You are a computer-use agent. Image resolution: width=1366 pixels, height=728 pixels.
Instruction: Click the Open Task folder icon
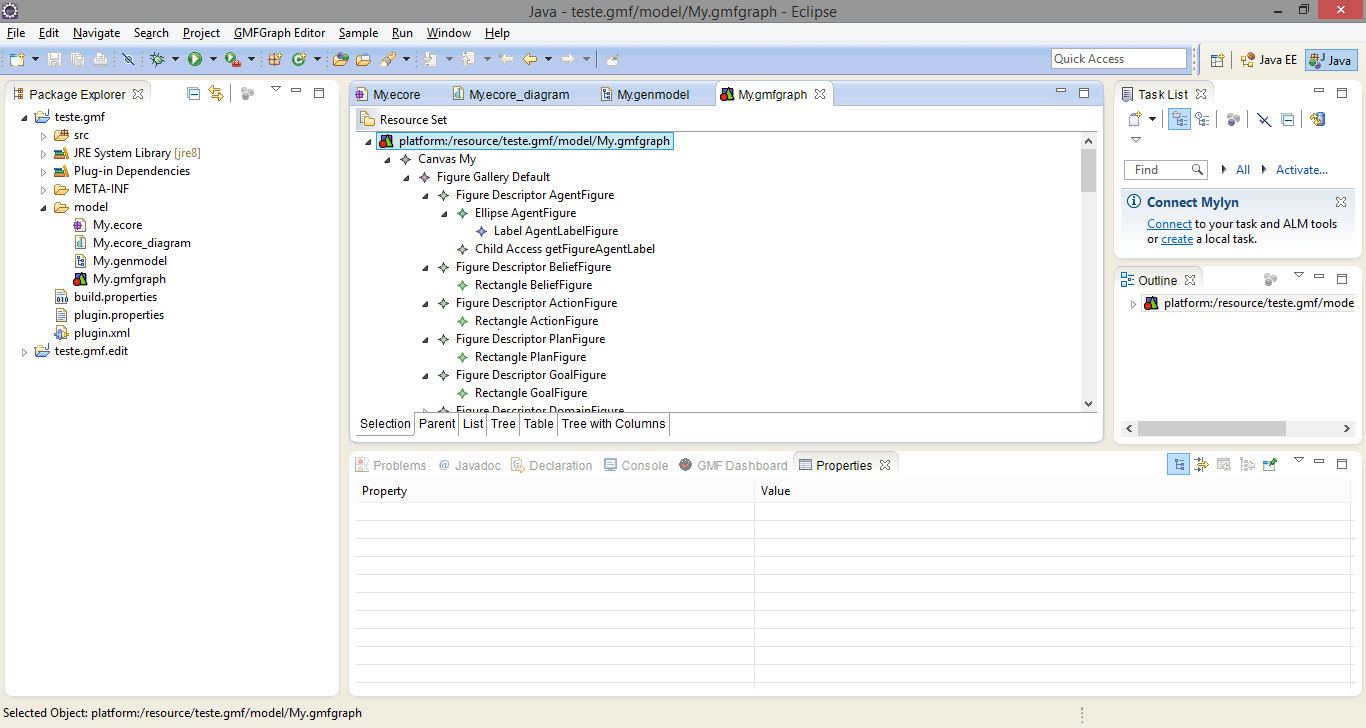[x=363, y=60]
